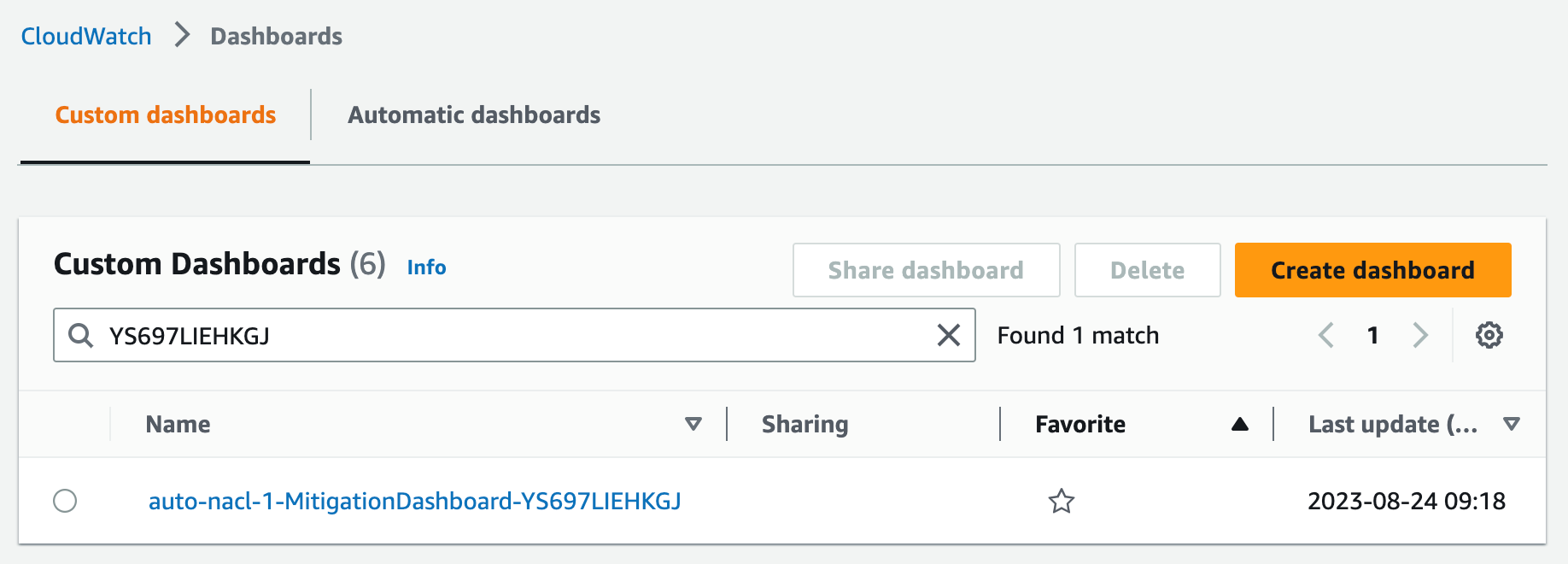
Task: Switch to the Automatic dashboards tab
Action: tap(473, 115)
